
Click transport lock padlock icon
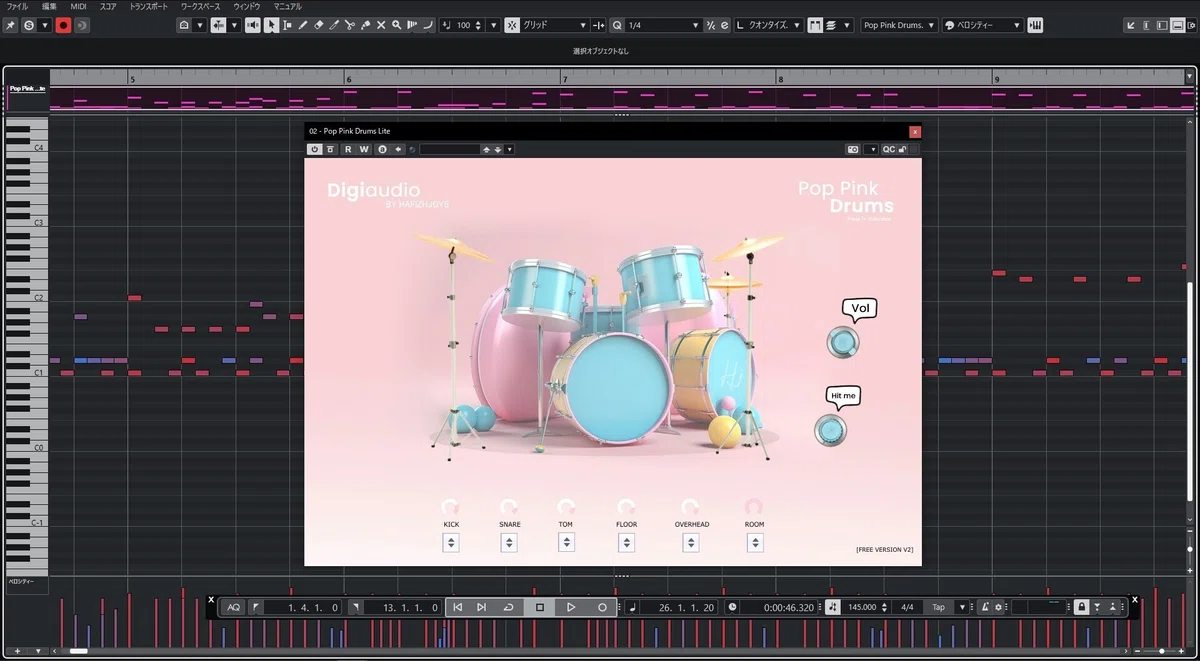[x=1081, y=607]
